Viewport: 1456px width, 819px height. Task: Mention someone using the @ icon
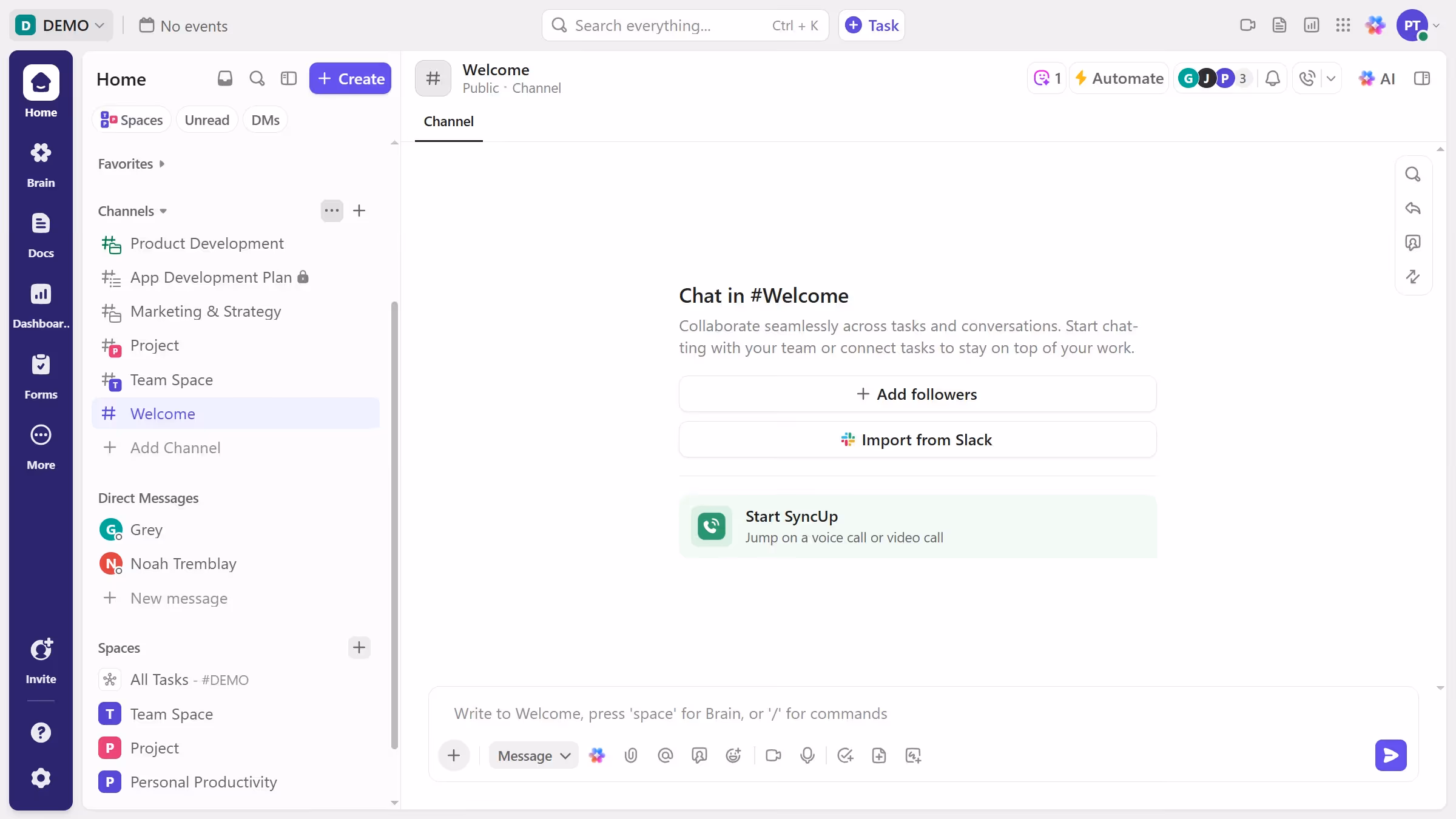(x=665, y=755)
